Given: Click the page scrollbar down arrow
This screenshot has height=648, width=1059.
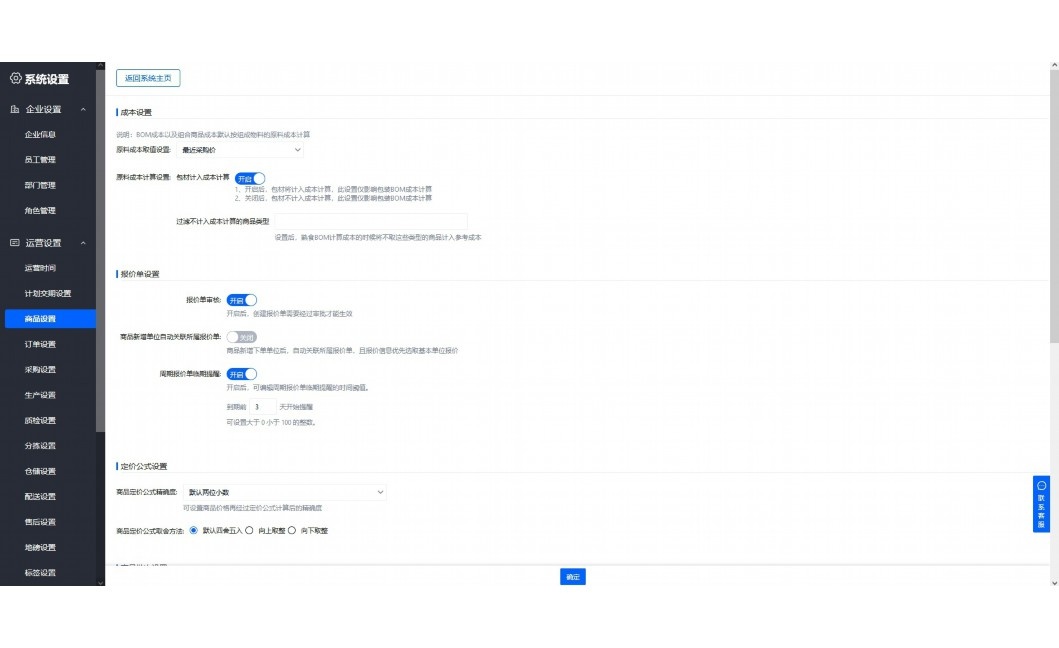Looking at the screenshot, I should 1054,582.
